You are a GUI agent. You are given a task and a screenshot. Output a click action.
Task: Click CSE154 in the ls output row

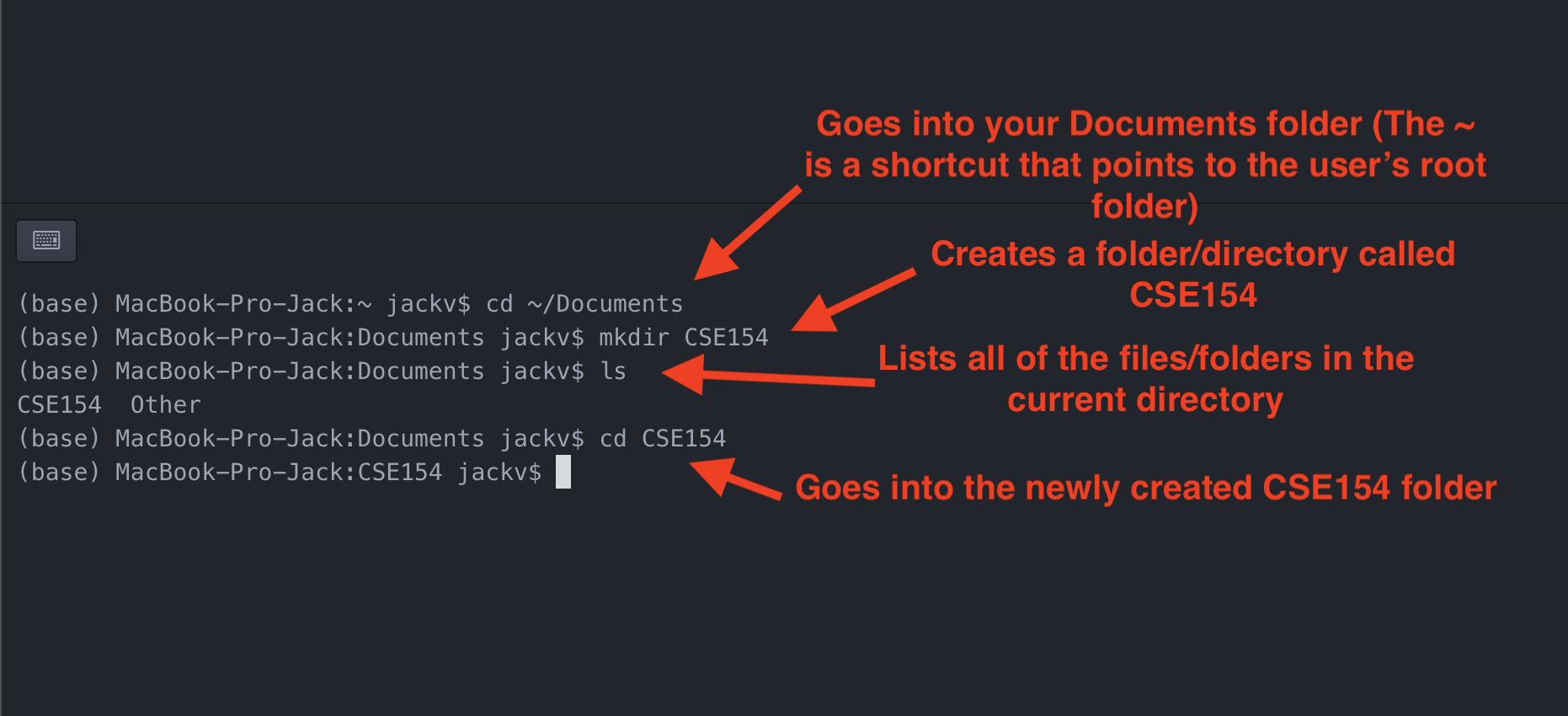[60, 405]
